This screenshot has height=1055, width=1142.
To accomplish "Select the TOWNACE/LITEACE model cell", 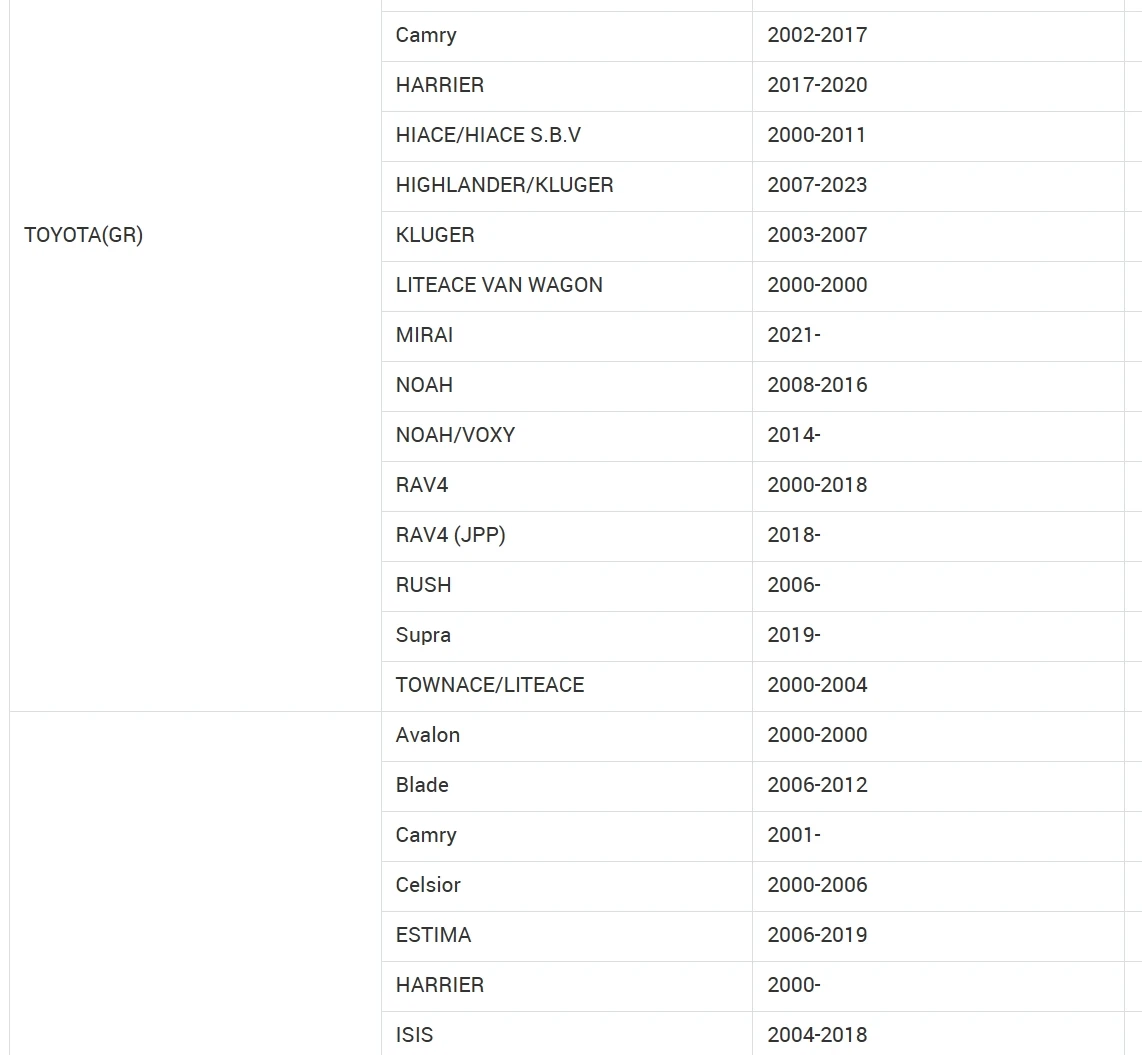I will [x=489, y=685].
